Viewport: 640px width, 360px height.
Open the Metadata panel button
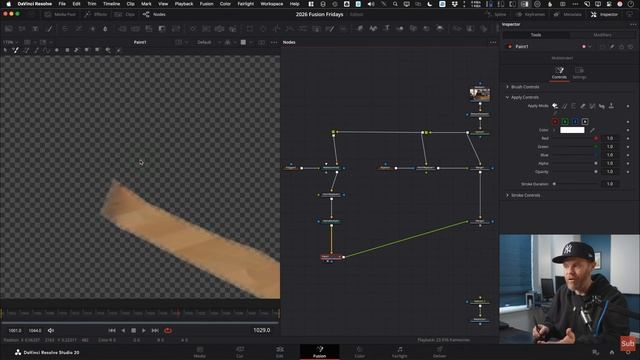pyautogui.click(x=567, y=14)
